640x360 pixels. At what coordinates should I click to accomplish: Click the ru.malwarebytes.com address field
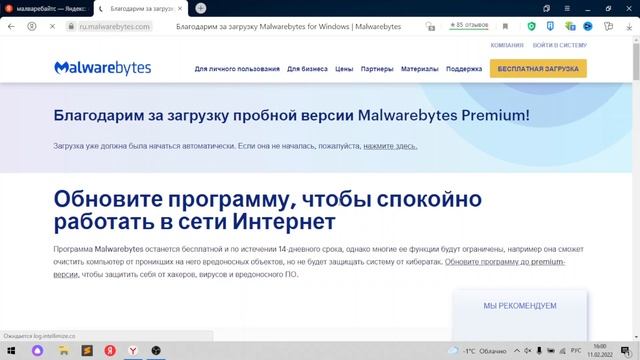[x=115, y=27]
